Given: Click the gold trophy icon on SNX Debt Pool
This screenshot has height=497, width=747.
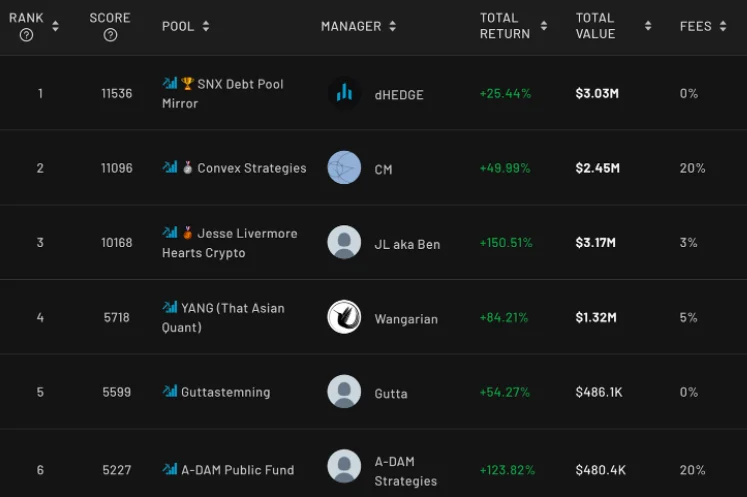Looking at the screenshot, I should [x=187, y=84].
